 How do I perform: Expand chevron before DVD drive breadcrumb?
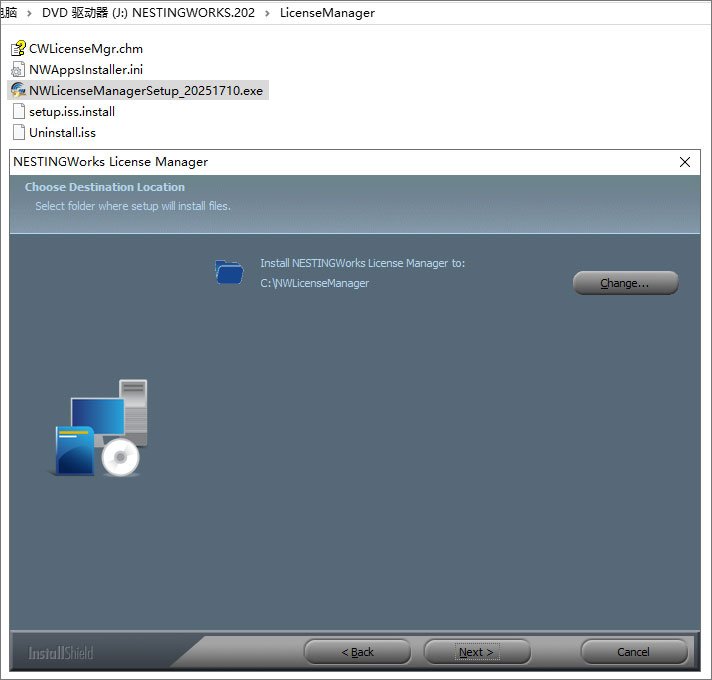tap(30, 13)
